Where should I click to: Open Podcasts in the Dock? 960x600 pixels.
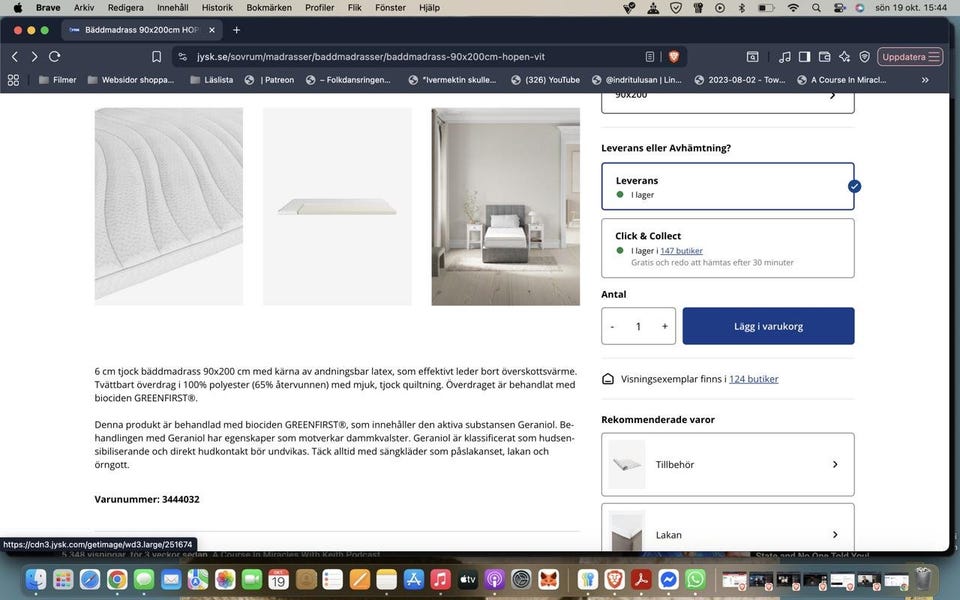click(x=494, y=579)
